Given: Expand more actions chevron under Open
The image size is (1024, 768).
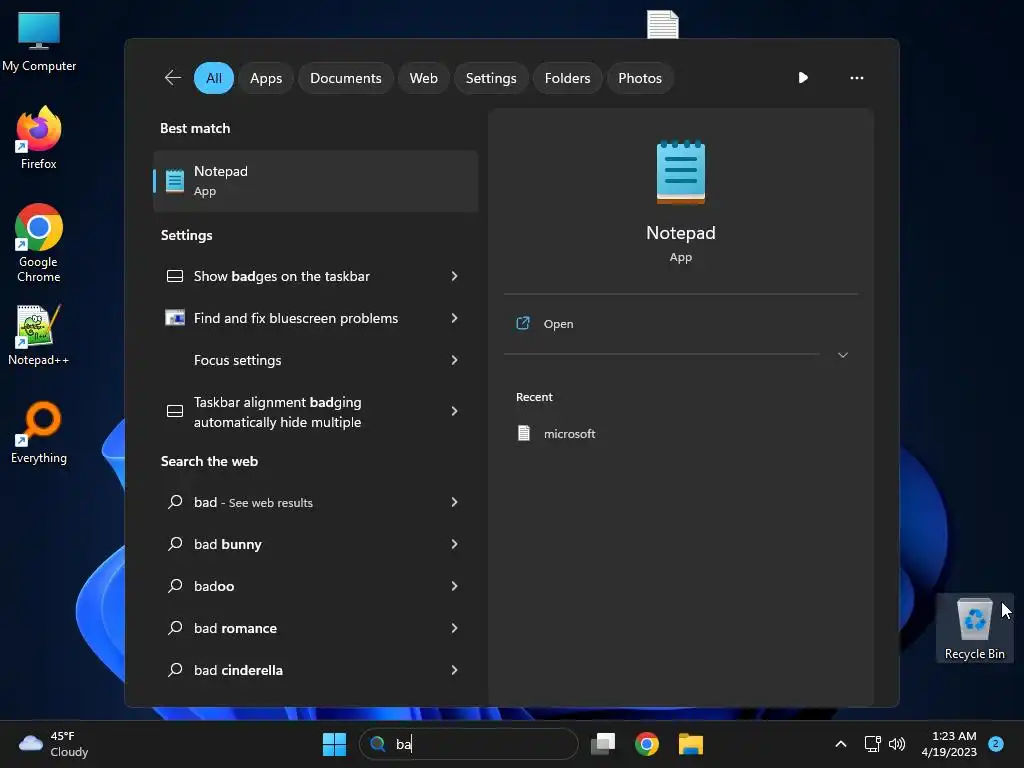Looking at the screenshot, I should 842,355.
